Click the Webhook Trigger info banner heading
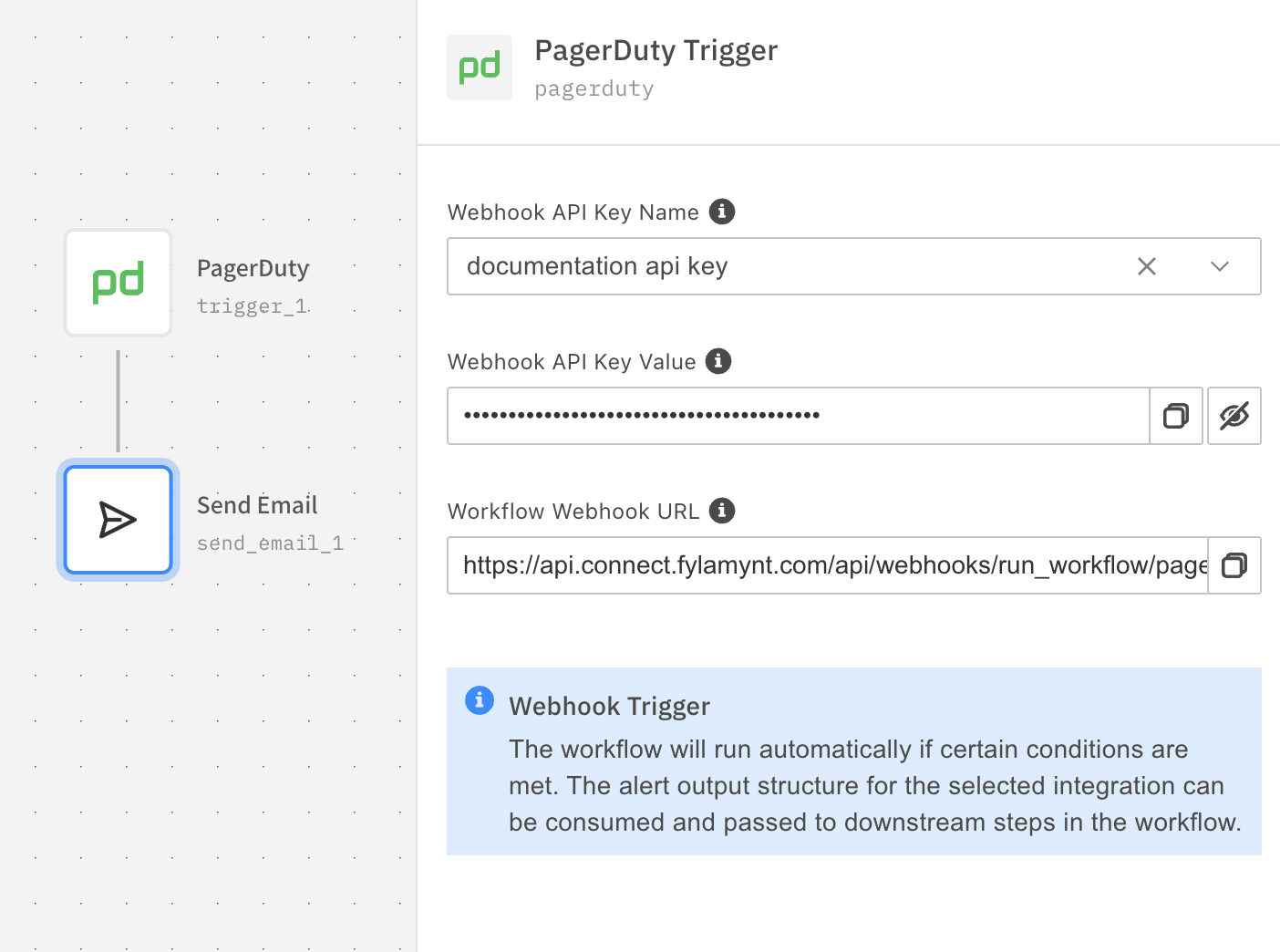Viewport: 1280px width, 952px height. (x=609, y=707)
